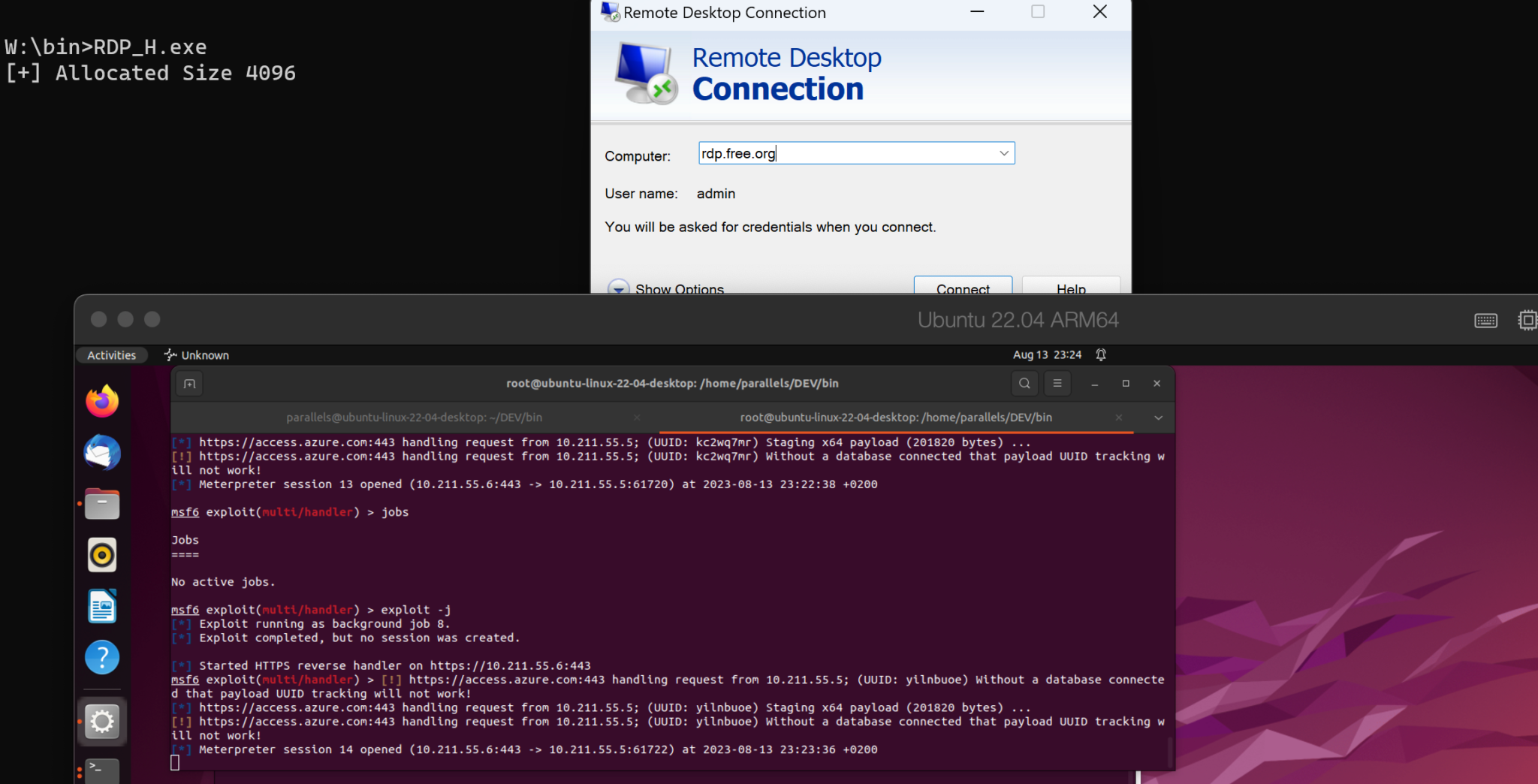Click Activities in the Ubuntu top bar

(111, 354)
